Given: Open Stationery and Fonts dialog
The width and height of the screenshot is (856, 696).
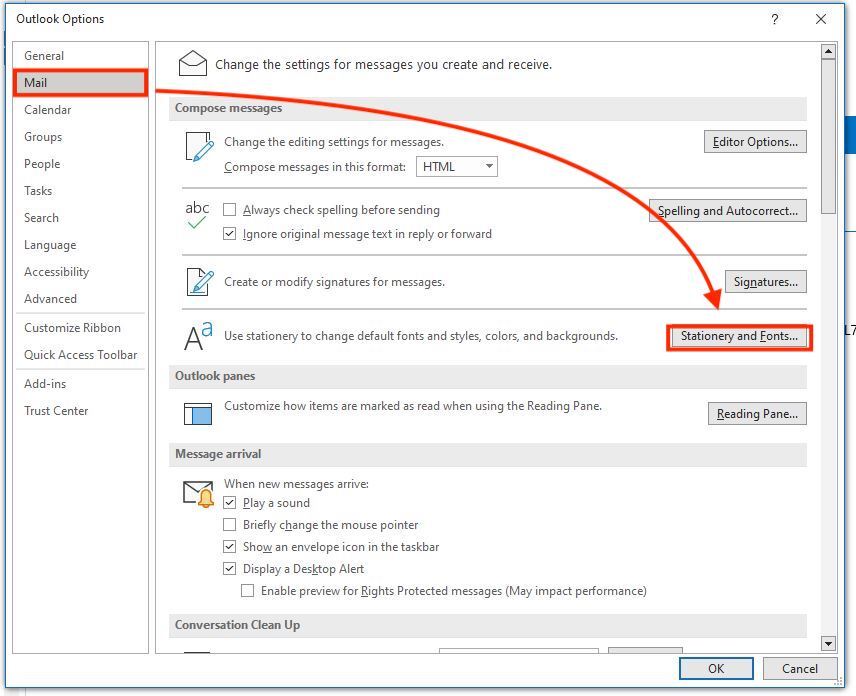Looking at the screenshot, I should 739,336.
